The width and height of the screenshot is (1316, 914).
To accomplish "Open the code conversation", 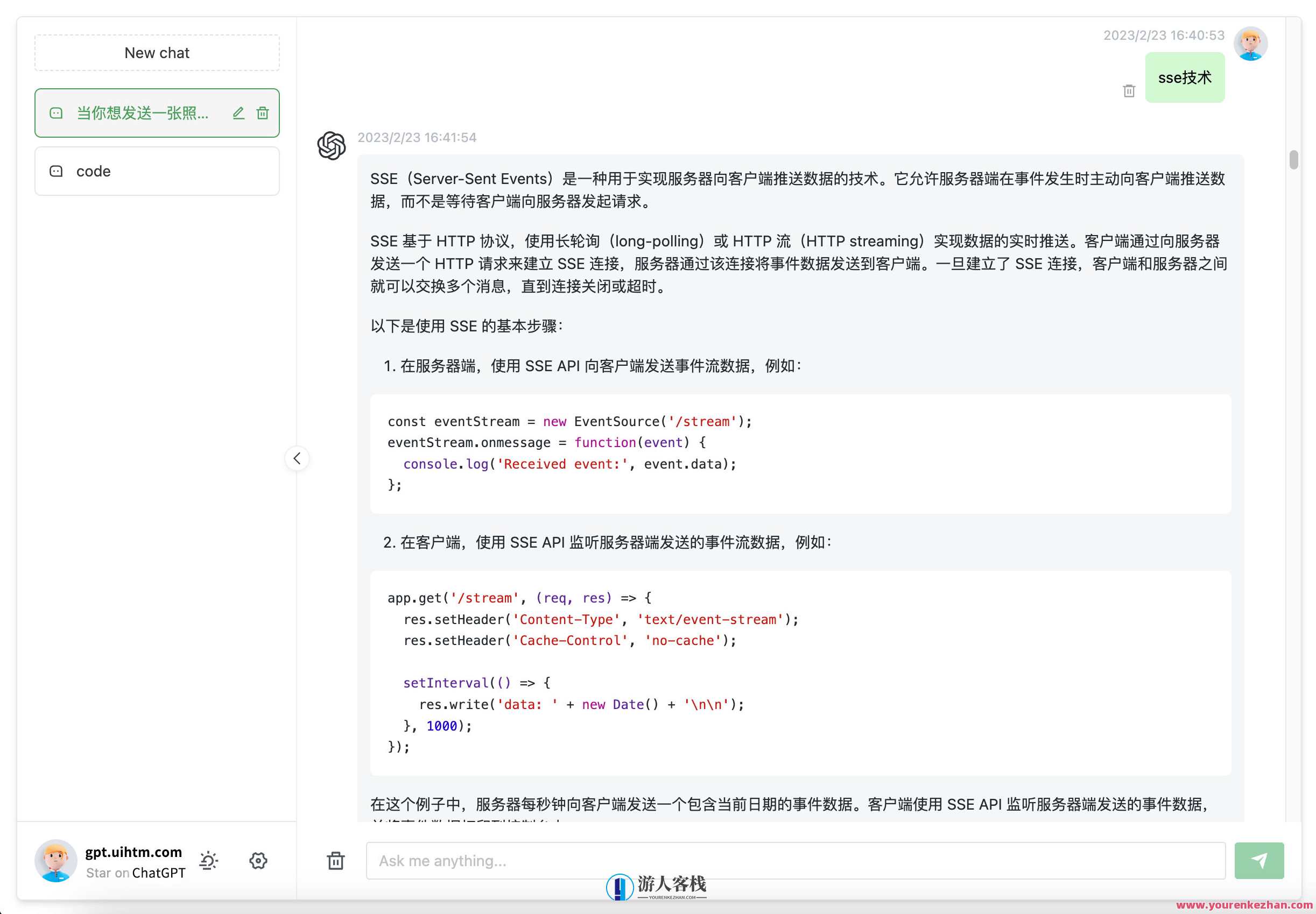I will click(x=157, y=171).
